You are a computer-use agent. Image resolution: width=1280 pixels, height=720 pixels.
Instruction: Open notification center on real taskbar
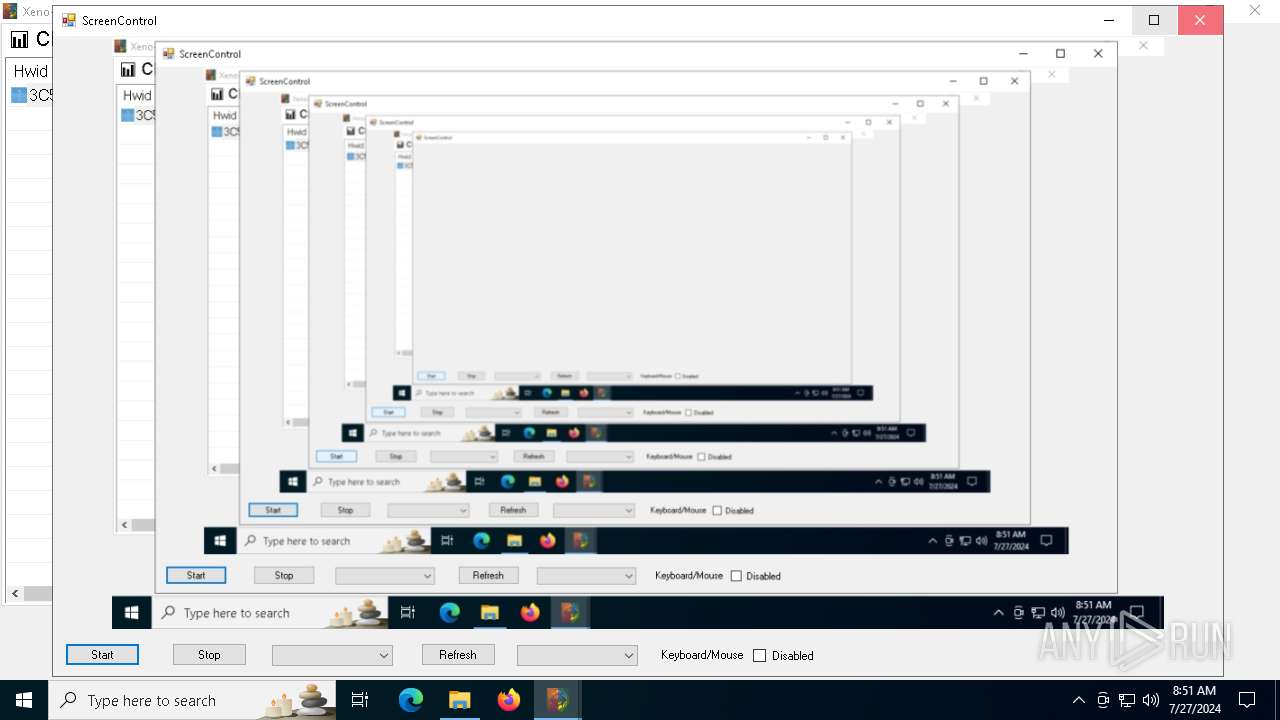[1247, 700]
